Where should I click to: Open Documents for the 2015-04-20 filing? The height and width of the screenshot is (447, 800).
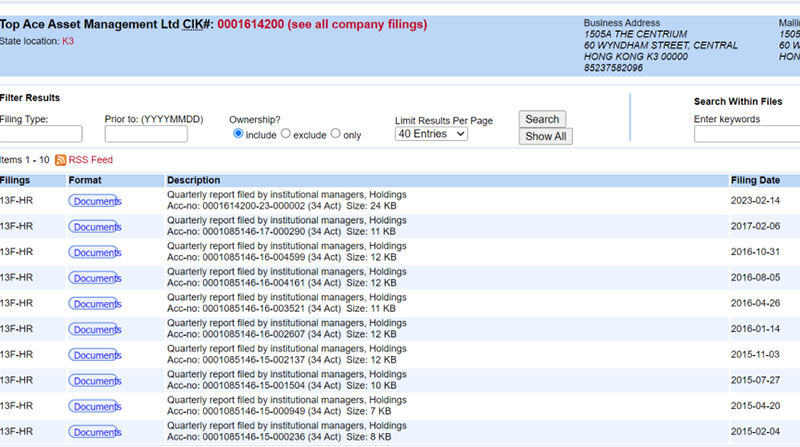(95, 406)
